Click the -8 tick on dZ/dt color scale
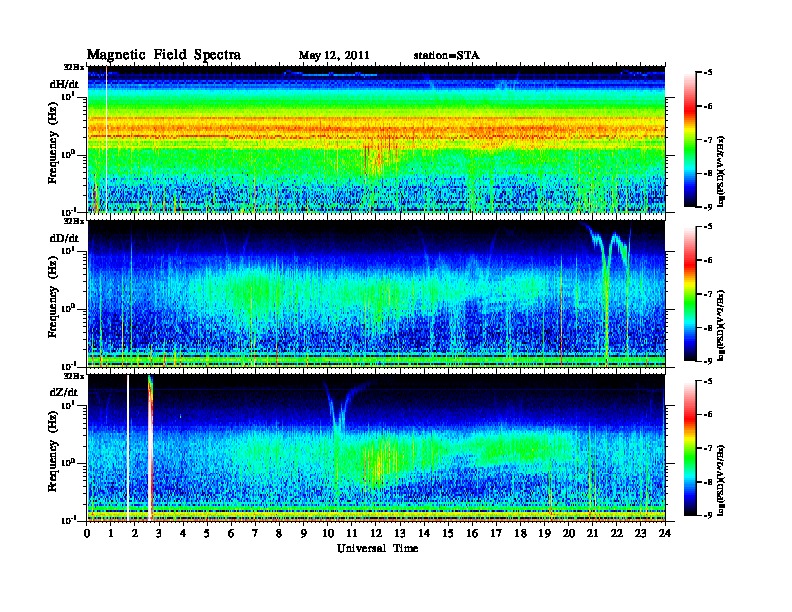 (708, 482)
